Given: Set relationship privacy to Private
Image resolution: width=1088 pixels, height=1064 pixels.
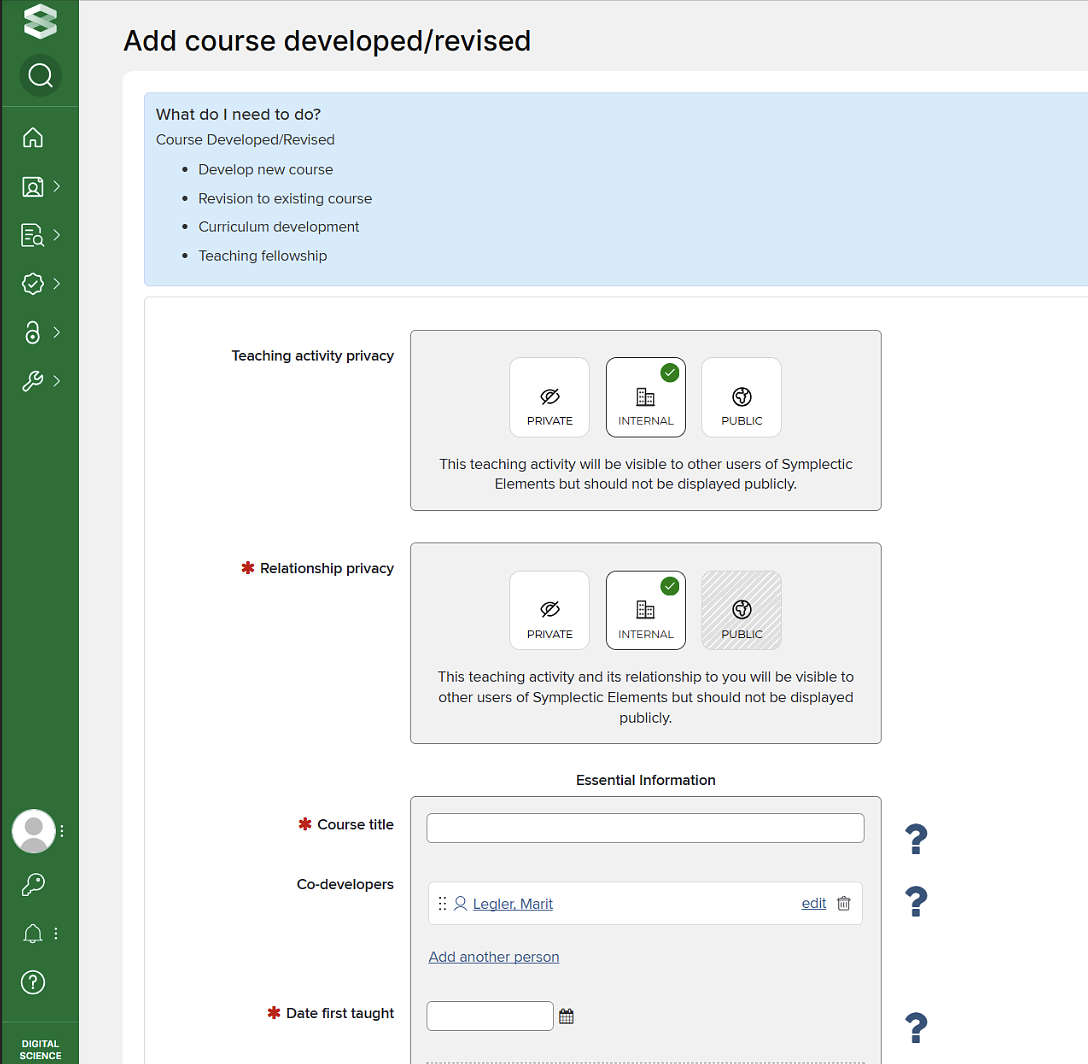Looking at the screenshot, I should coord(549,610).
